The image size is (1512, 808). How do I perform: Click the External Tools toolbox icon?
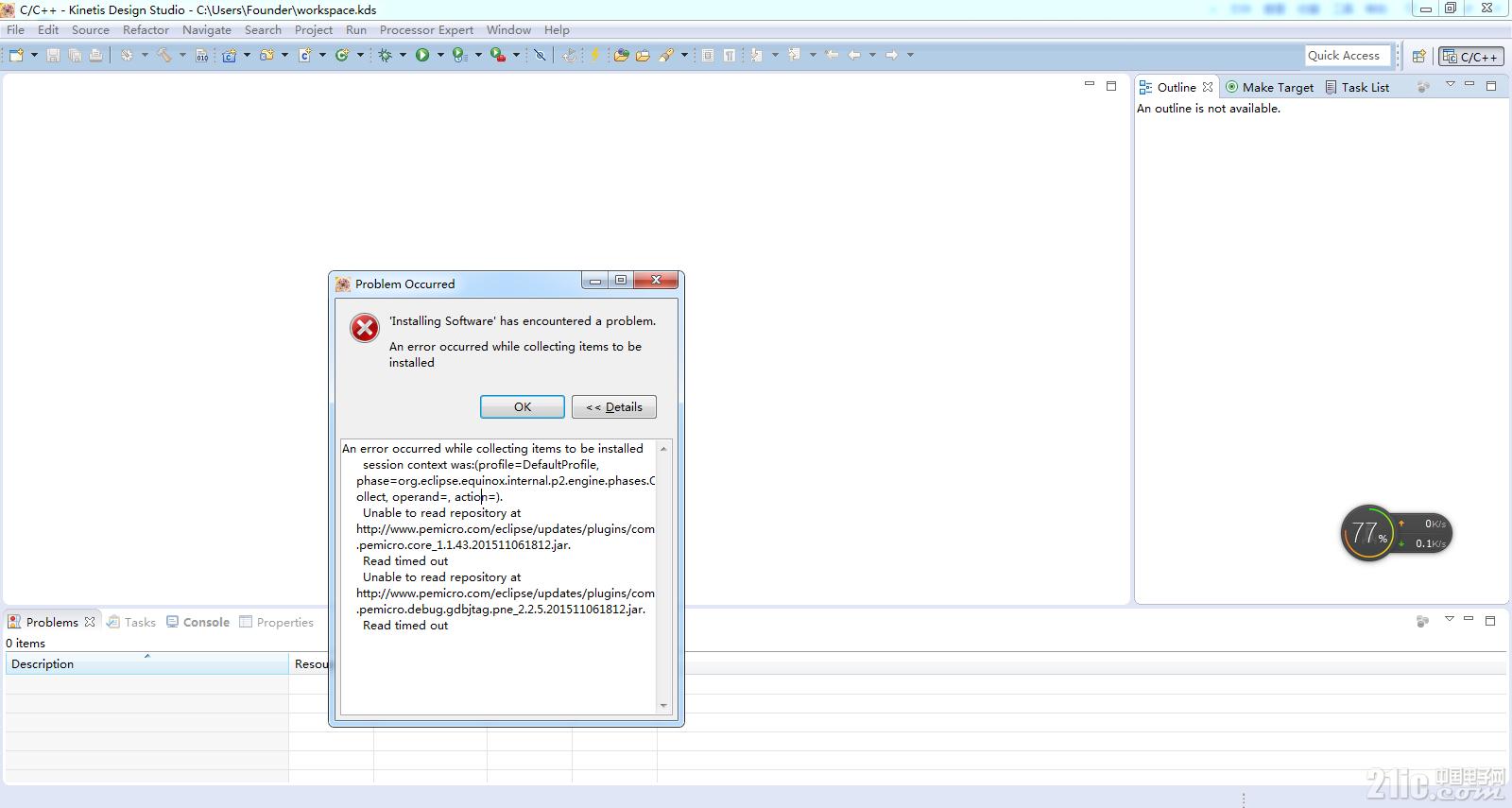click(498, 55)
